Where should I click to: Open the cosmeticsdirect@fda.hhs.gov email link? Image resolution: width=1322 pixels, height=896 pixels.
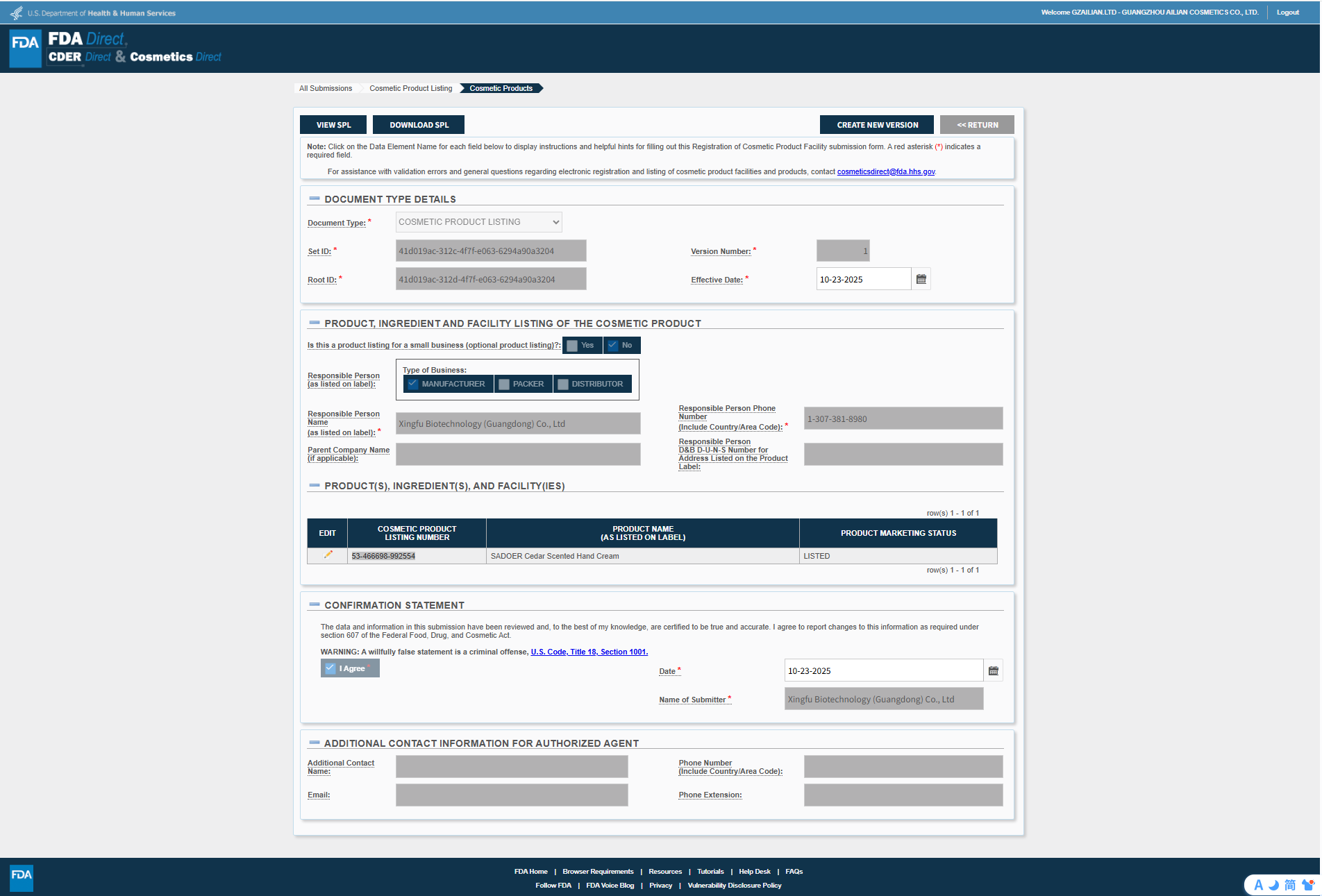pyautogui.click(x=885, y=171)
